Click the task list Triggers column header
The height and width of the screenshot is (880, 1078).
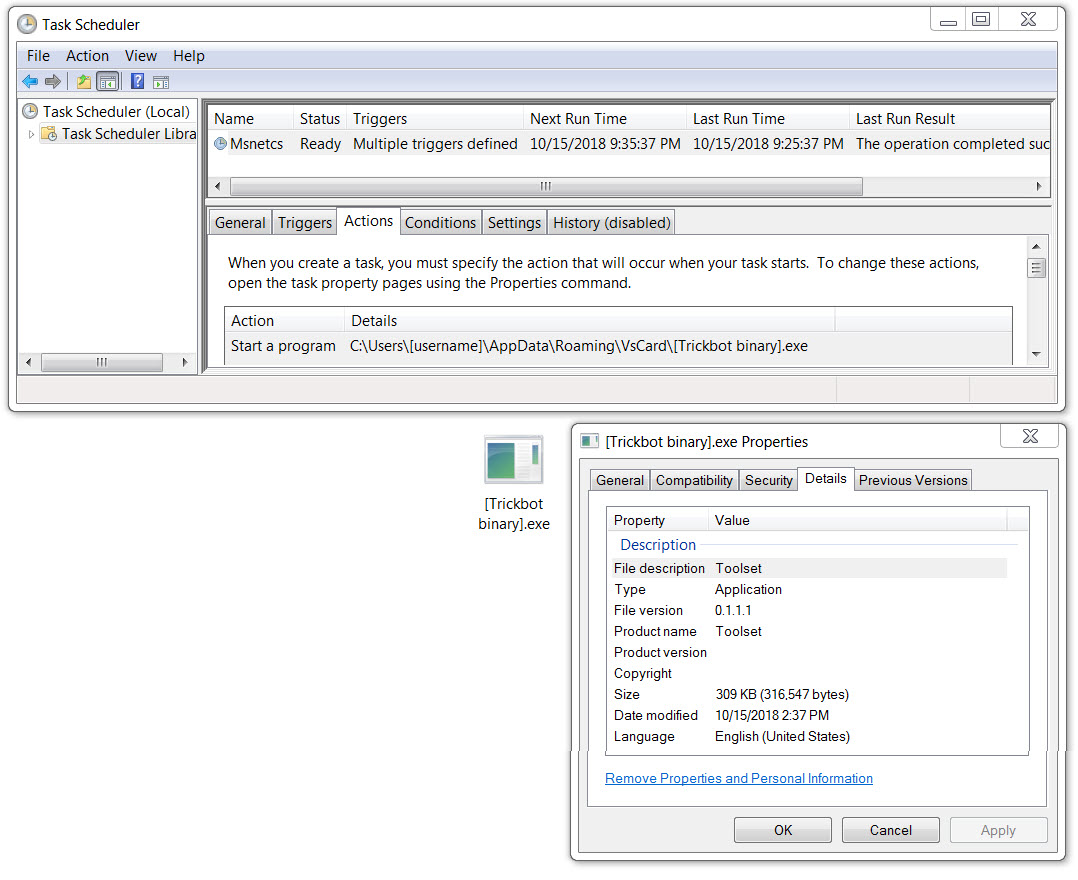435,119
